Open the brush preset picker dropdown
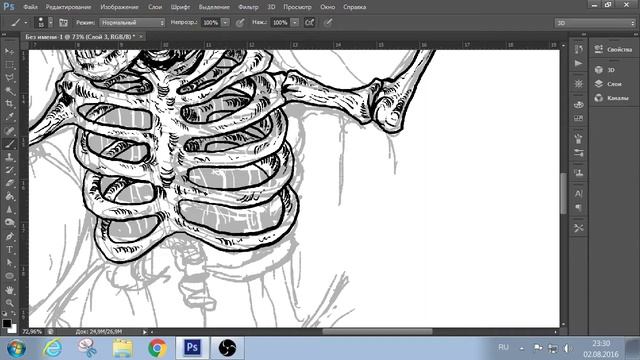Screen dimensions: 640x360 [x=51, y=23]
